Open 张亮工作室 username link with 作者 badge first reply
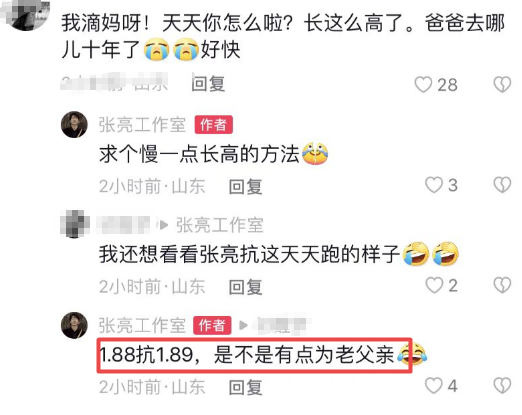Viewport: 522px width, 415px height. [142, 125]
